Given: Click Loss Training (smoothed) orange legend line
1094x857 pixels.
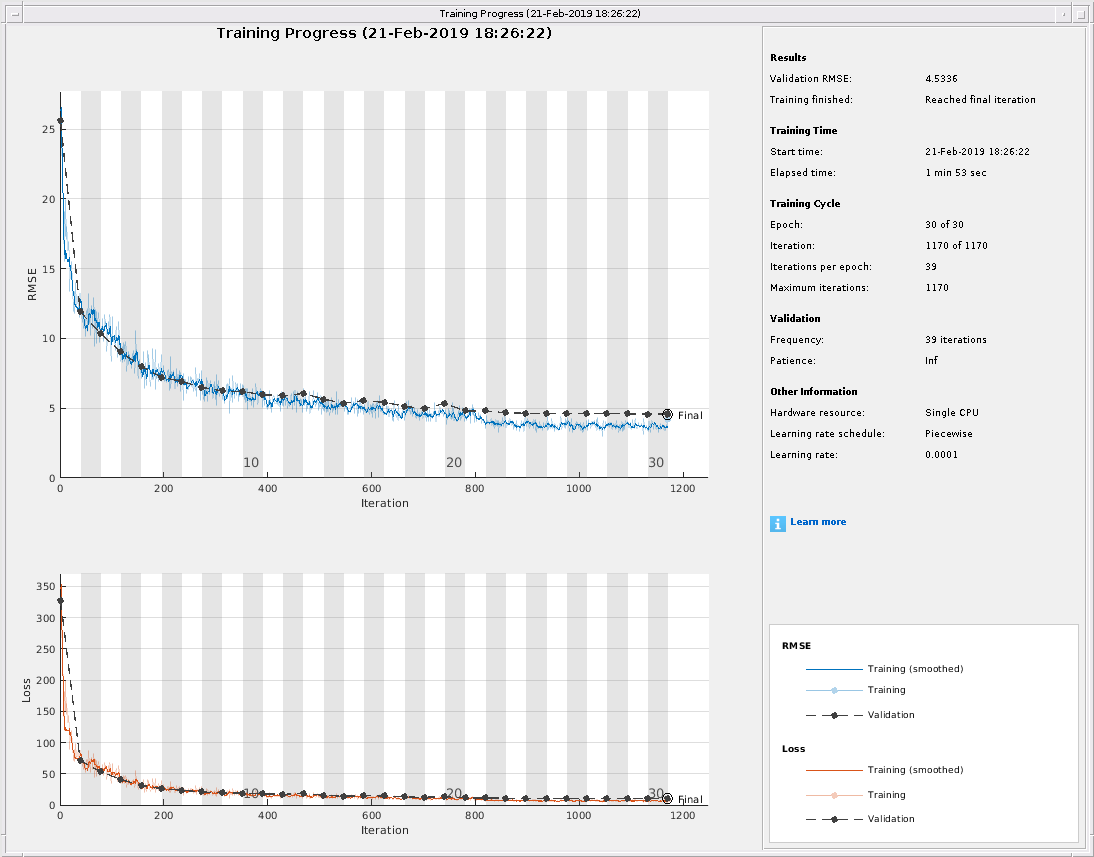Looking at the screenshot, I should [833, 770].
